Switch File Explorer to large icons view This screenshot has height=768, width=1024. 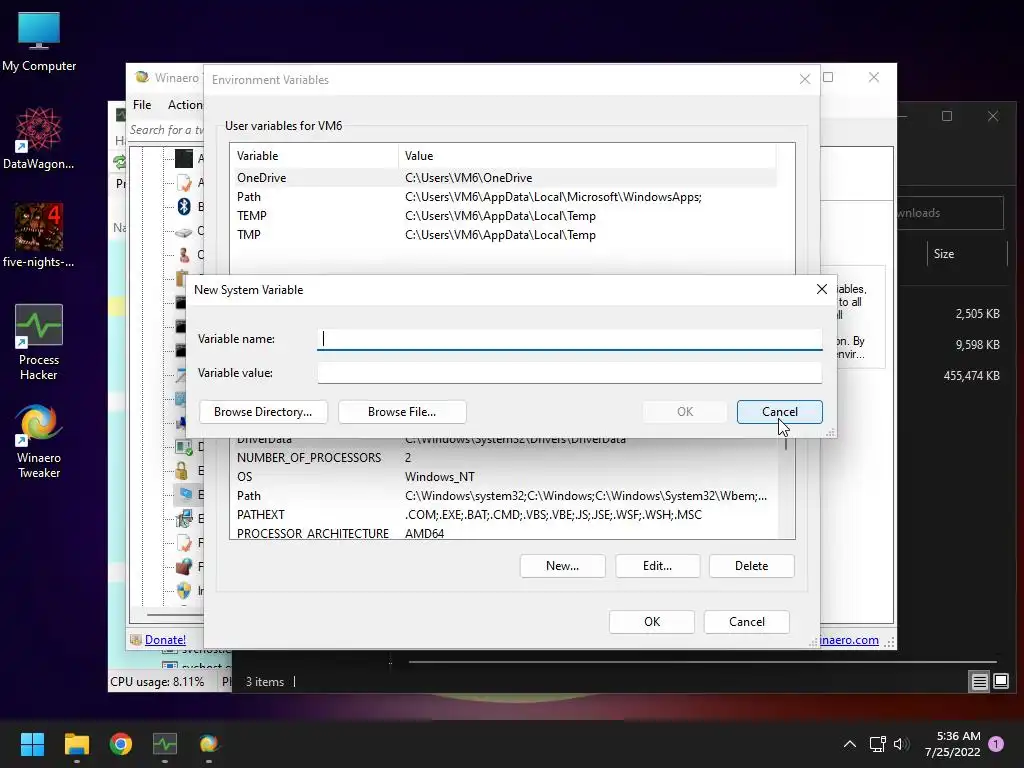[x=1000, y=682]
